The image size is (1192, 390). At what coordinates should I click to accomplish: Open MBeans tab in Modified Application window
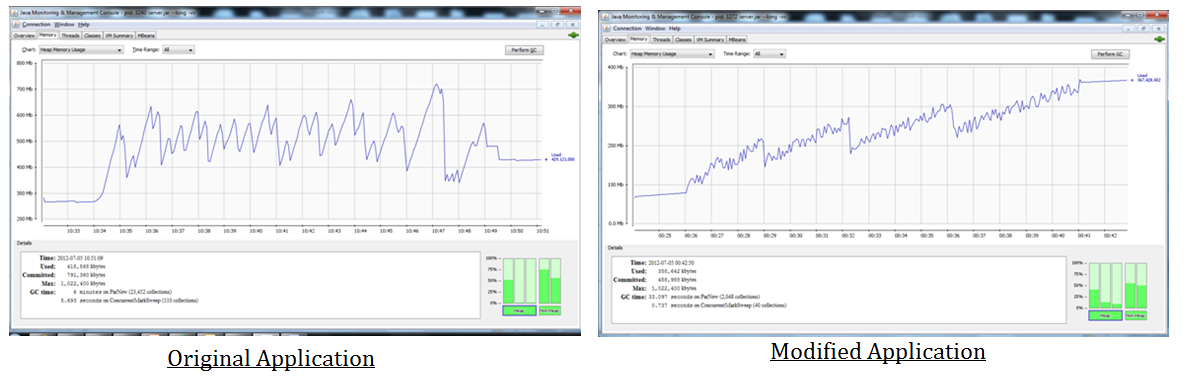pos(737,39)
